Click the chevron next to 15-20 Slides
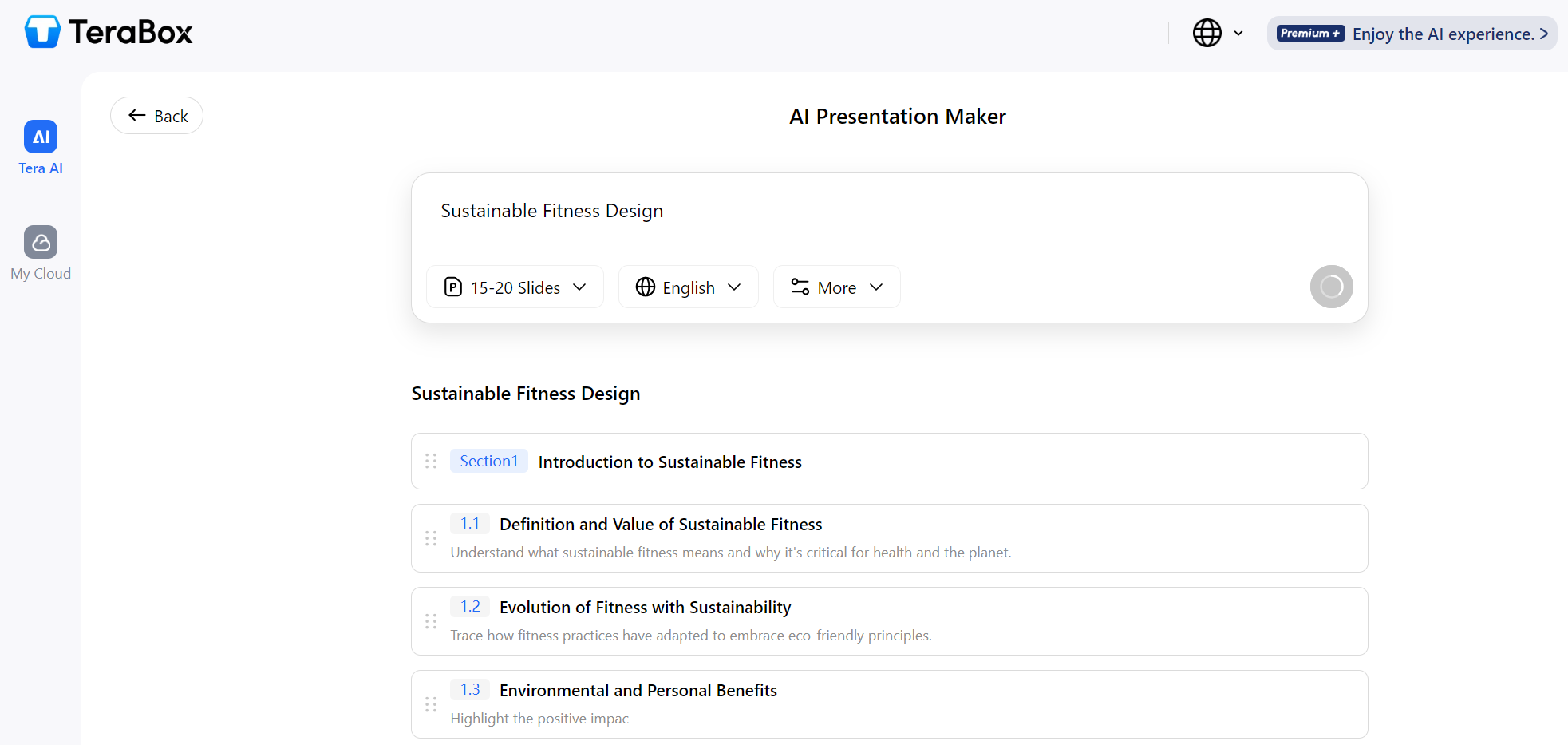 (x=580, y=287)
